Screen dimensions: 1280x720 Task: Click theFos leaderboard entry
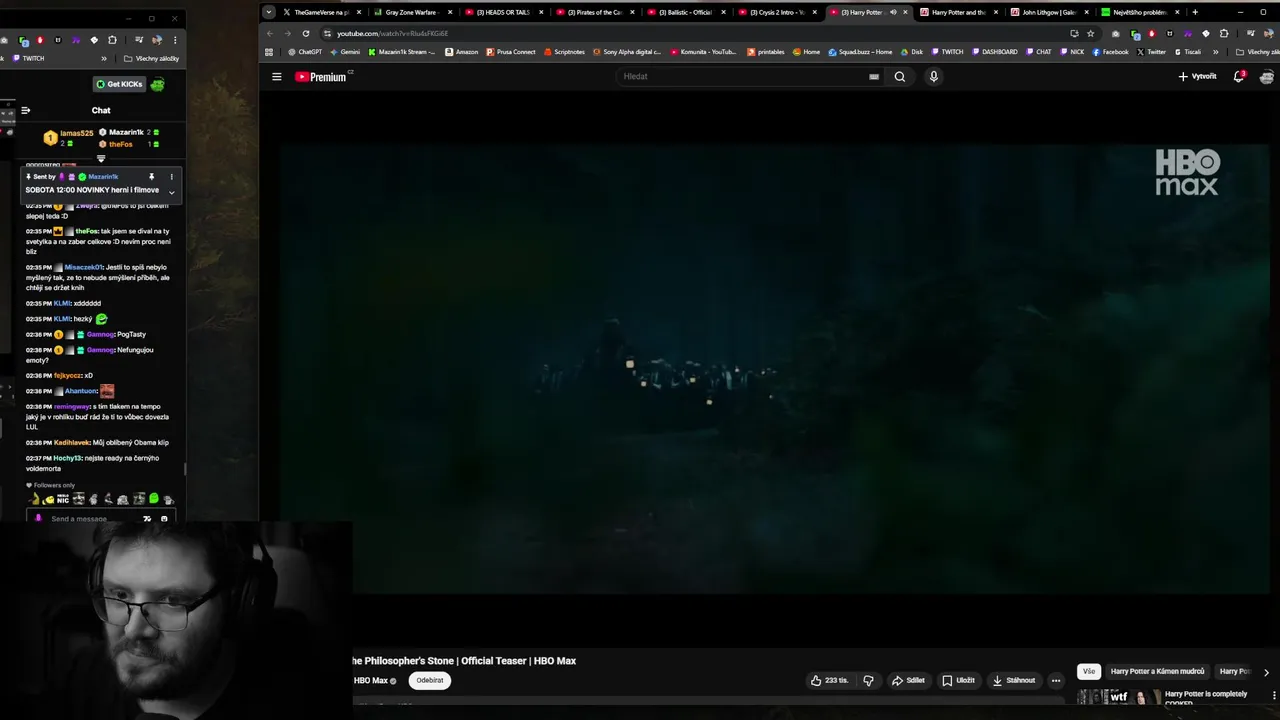(120, 144)
